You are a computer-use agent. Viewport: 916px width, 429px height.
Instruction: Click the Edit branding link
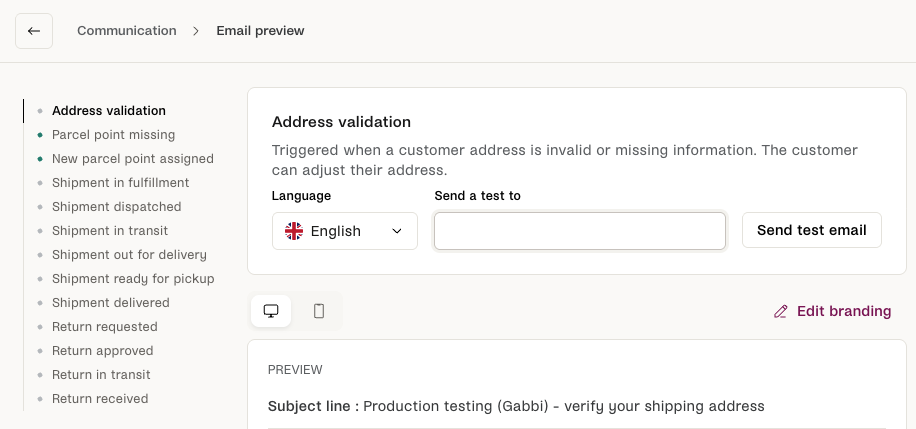pos(843,311)
